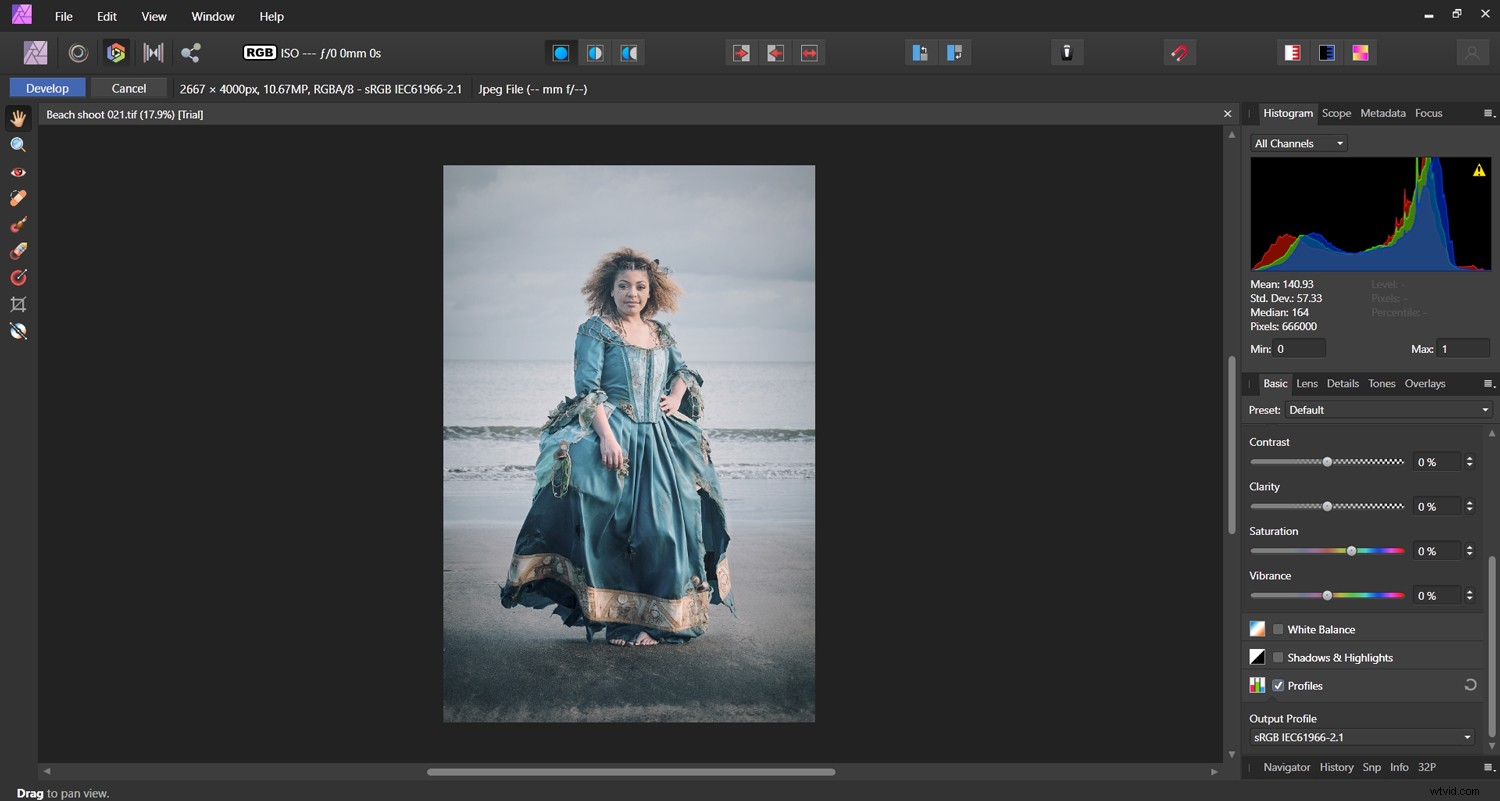The width and height of the screenshot is (1500, 801).
Task: Open the View menu
Action: 153,16
